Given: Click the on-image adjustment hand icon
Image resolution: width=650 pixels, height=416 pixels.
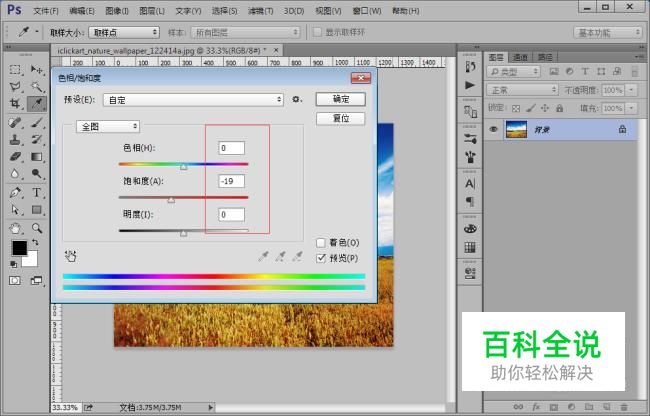Looking at the screenshot, I should 70,256.
